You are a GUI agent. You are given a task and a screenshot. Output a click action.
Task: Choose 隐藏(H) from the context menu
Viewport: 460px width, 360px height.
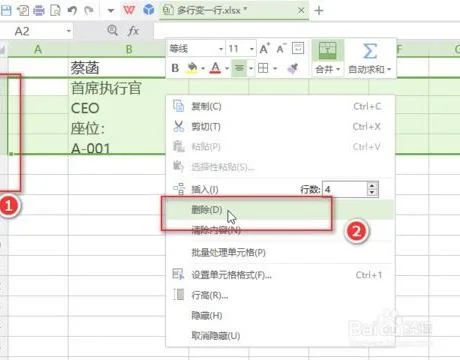click(x=280, y=315)
